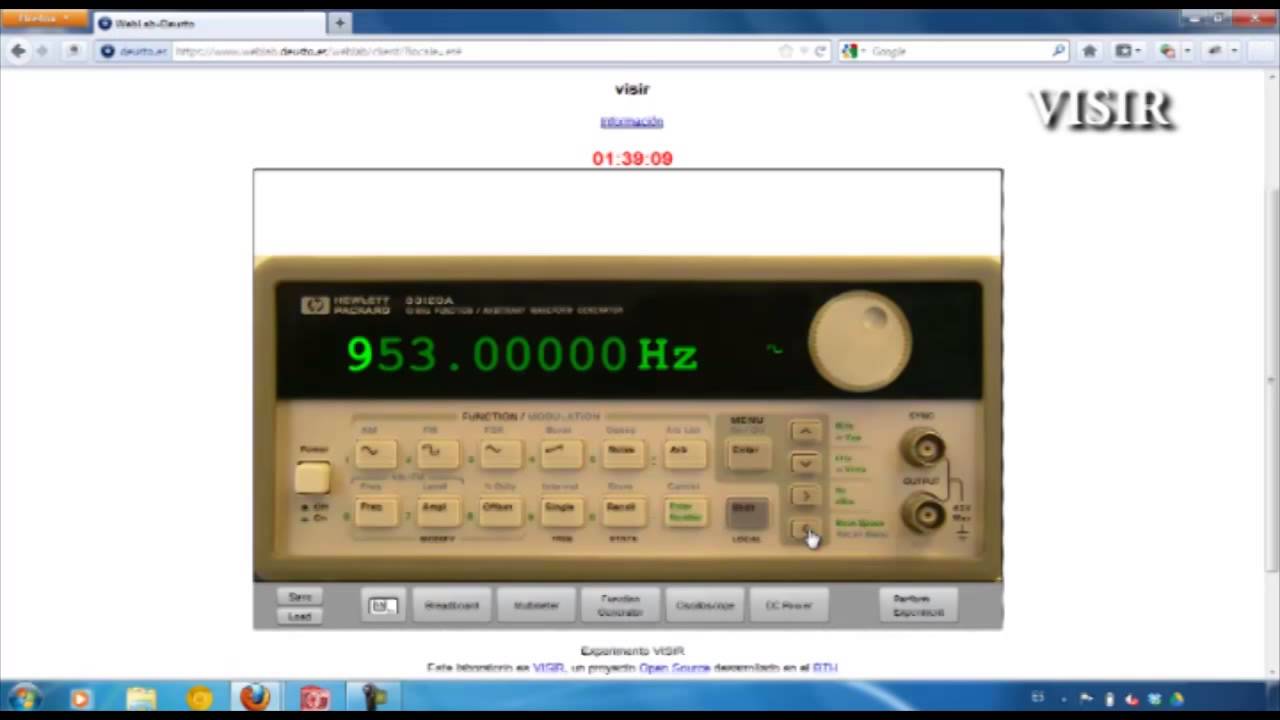Bookmark this page with star icon
1280x720 pixels.
coord(785,51)
